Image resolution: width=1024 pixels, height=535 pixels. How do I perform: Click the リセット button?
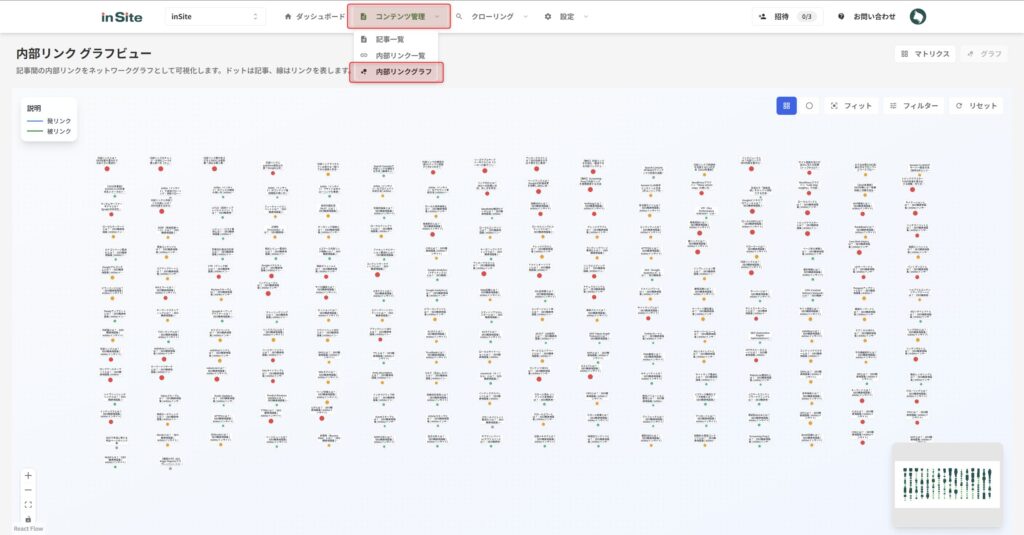[x=976, y=105]
